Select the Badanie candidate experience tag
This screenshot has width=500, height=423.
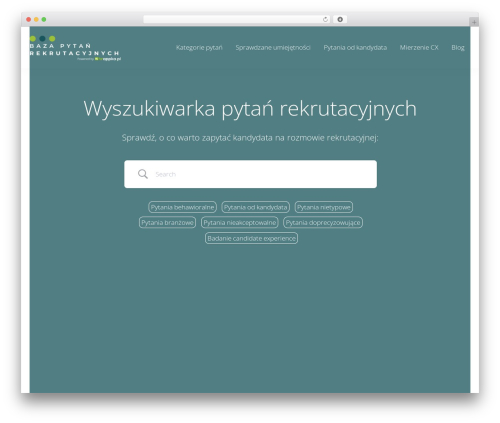251,238
